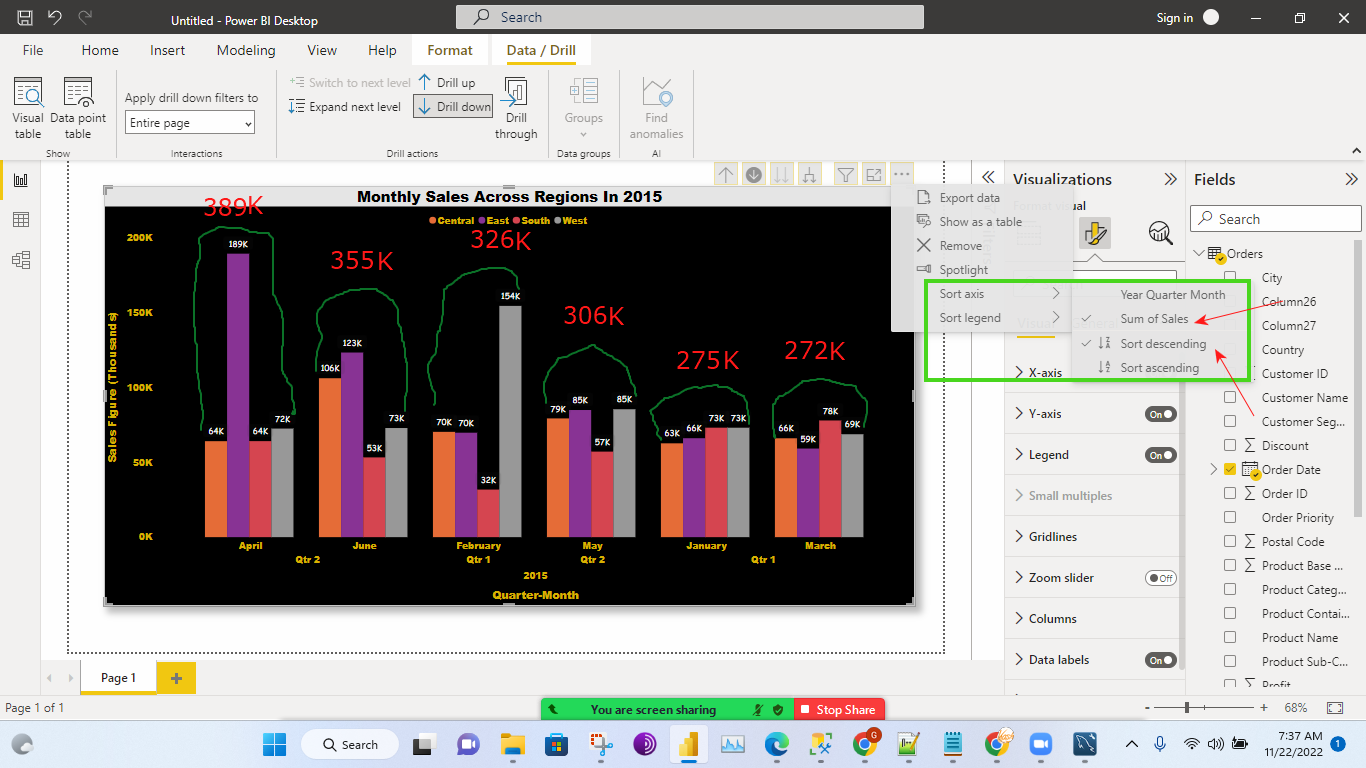Check the Order ID field checkbox
1366x768 pixels.
[1230, 494]
